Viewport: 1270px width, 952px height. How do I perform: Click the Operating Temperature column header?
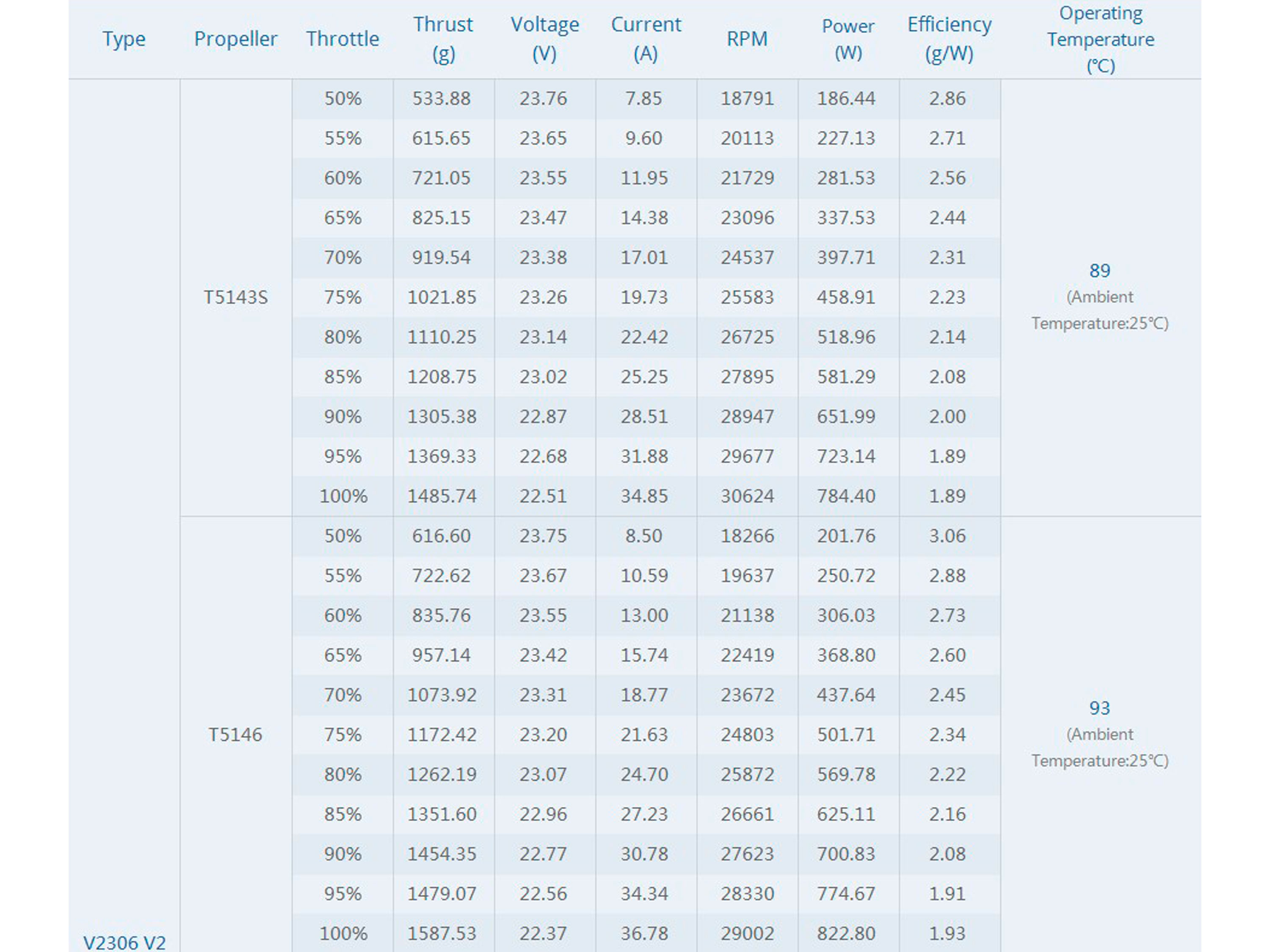1100,39
